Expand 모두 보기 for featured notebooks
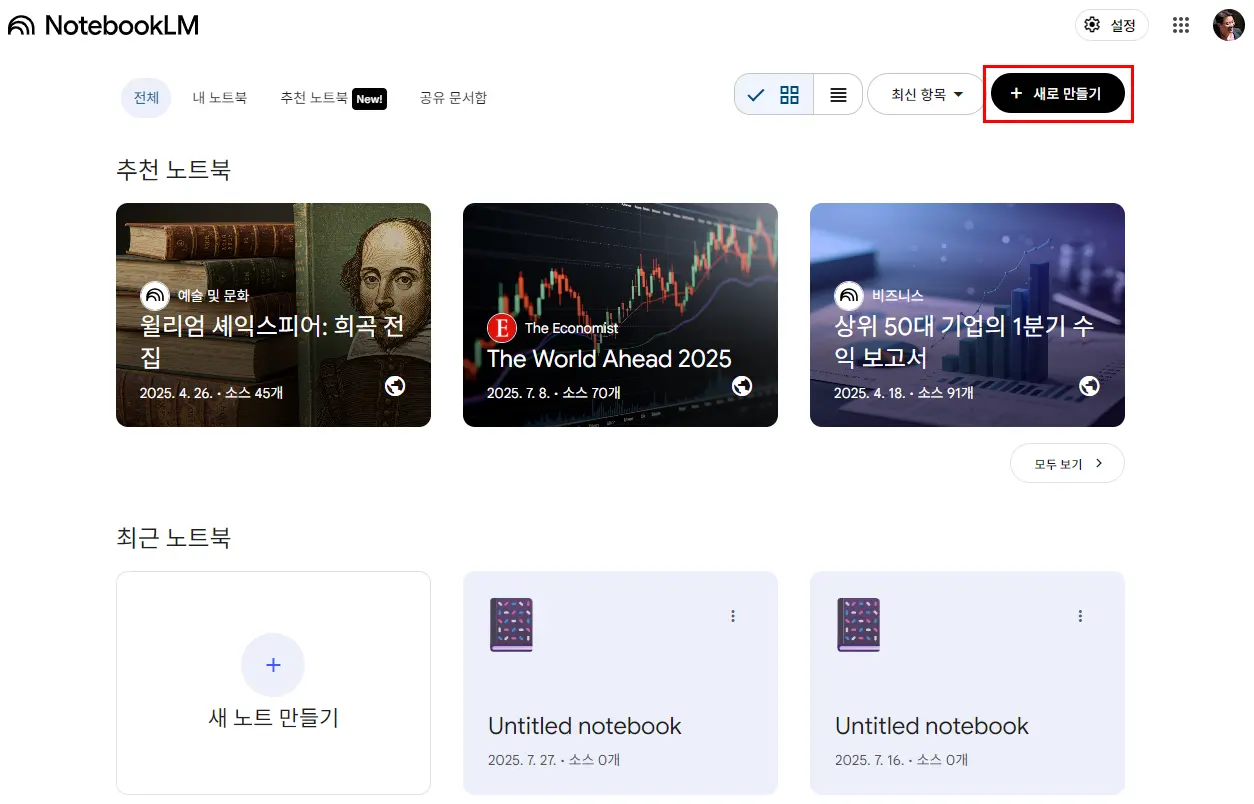This screenshot has width=1254, height=804. tap(1057, 463)
